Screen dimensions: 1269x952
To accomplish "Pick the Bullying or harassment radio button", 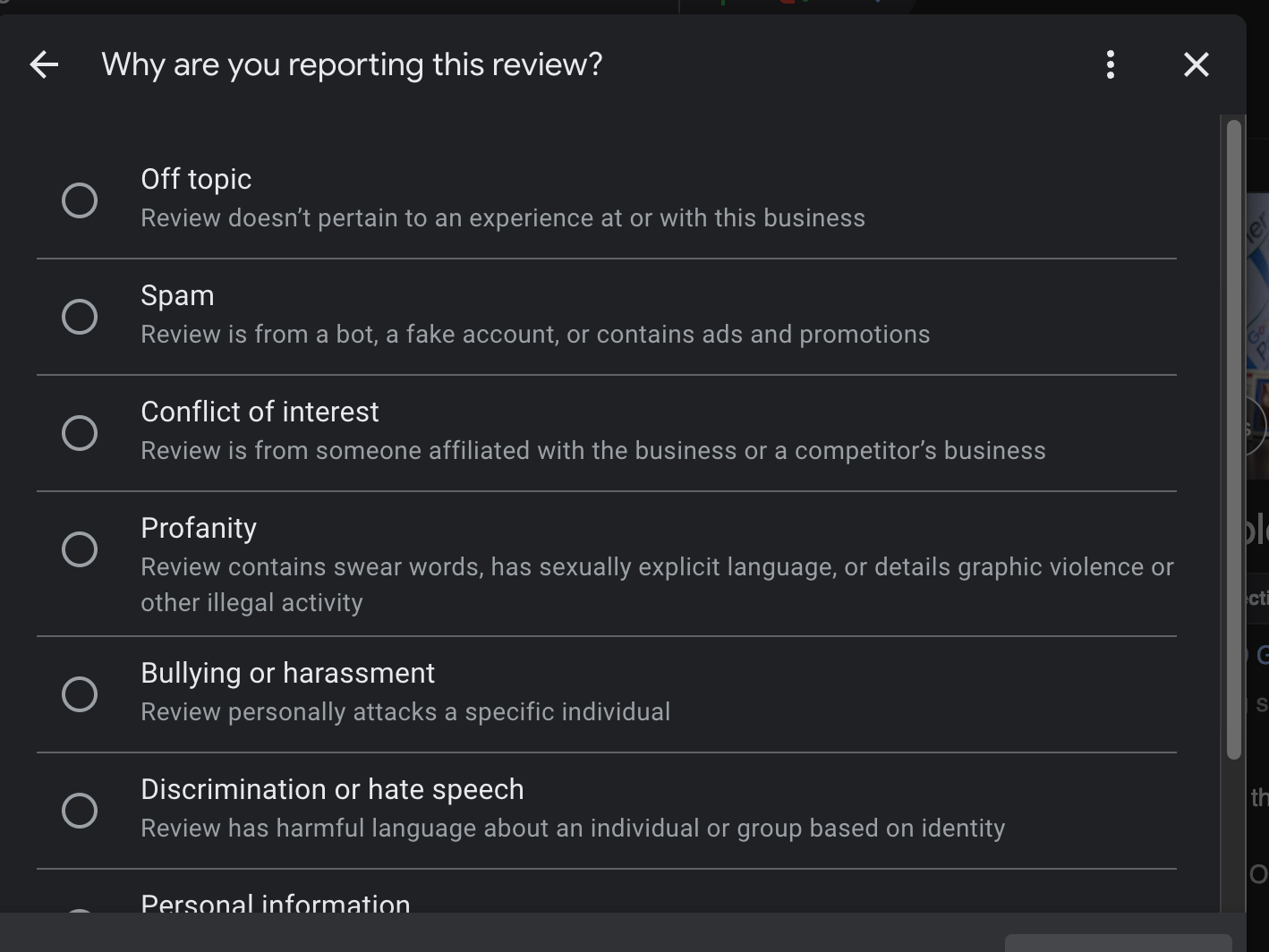I will [80, 694].
